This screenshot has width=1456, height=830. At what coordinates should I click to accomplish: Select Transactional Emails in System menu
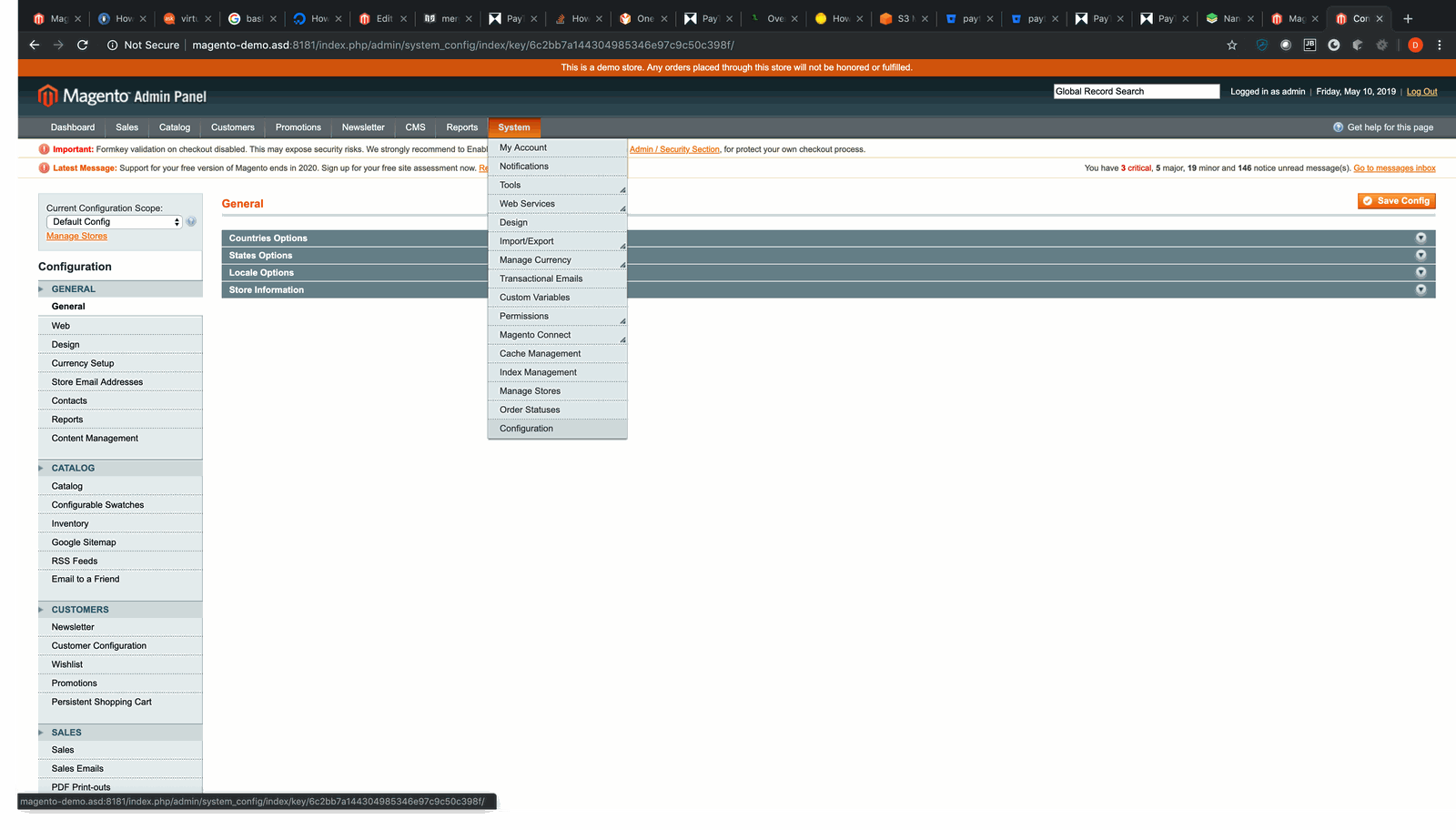[557, 278]
